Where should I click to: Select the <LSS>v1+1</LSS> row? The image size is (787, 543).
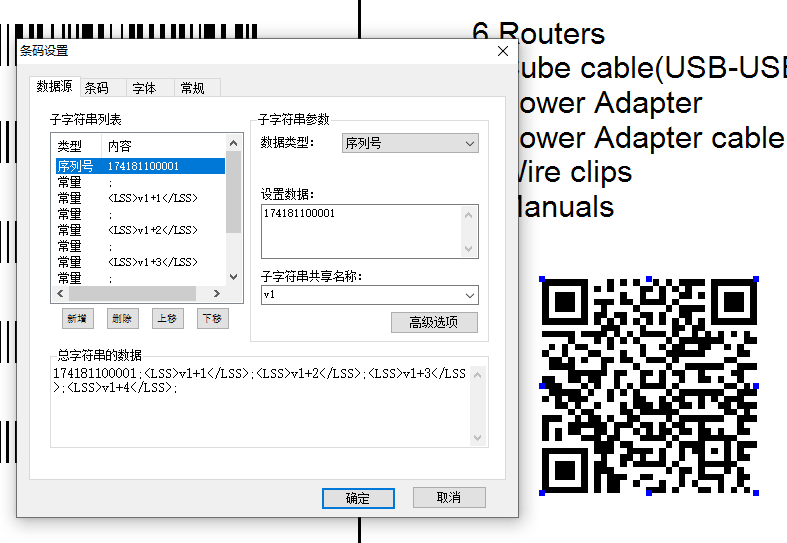click(x=140, y=198)
